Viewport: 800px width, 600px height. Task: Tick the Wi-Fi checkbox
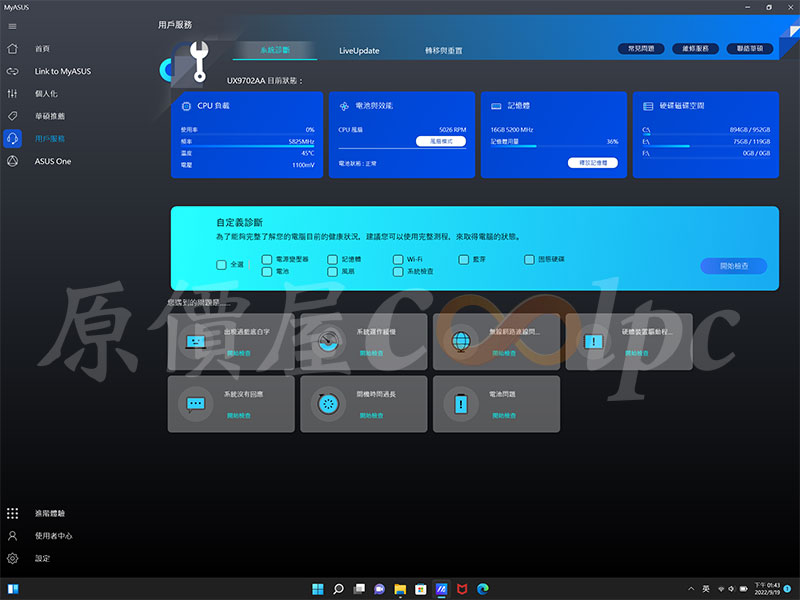point(398,259)
